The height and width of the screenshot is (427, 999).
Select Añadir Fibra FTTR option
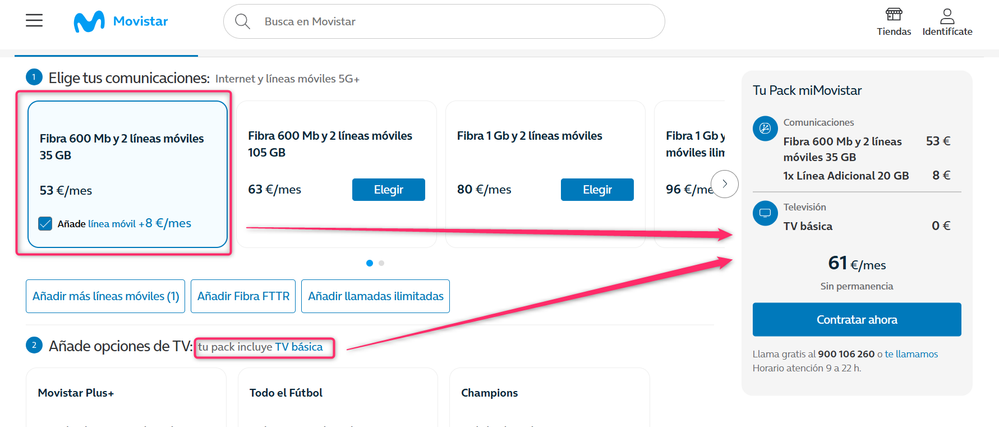pos(243,296)
